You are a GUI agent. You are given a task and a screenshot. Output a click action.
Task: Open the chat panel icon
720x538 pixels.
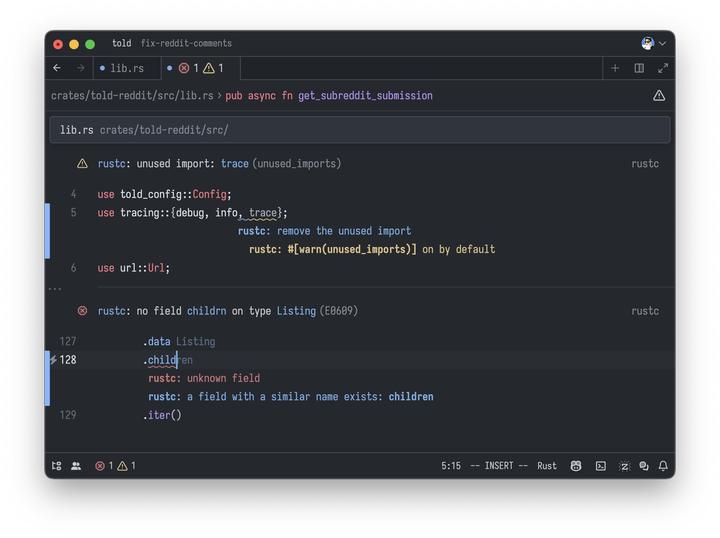click(644, 466)
